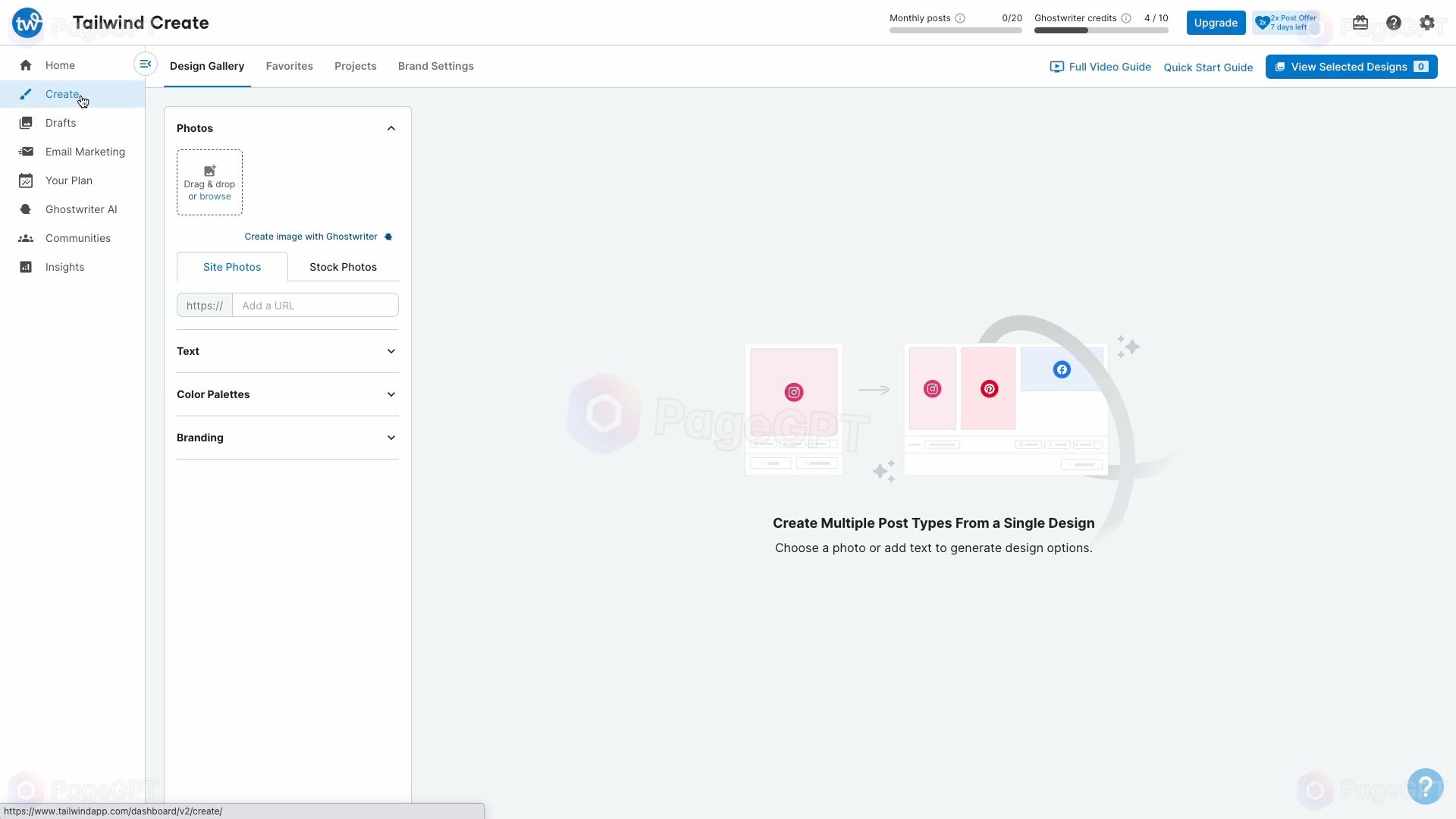Click Create image with Ghostwriter link
Viewport: 1456px width, 819px height.
pyautogui.click(x=311, y=235)
